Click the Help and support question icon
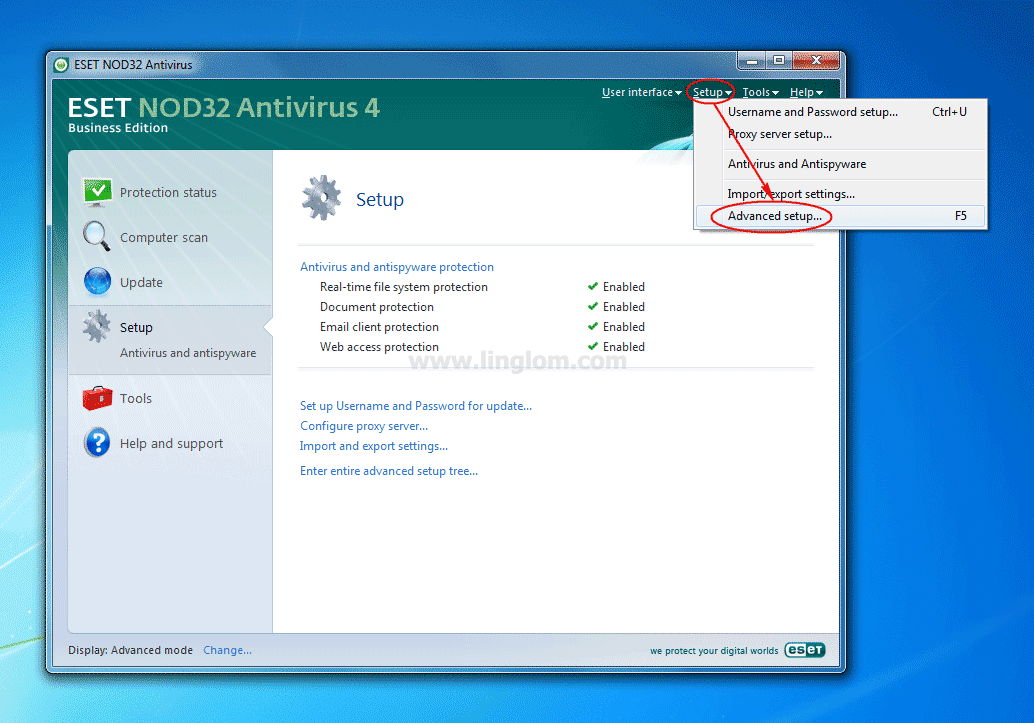1034x723 pixels. click(98, 443)
